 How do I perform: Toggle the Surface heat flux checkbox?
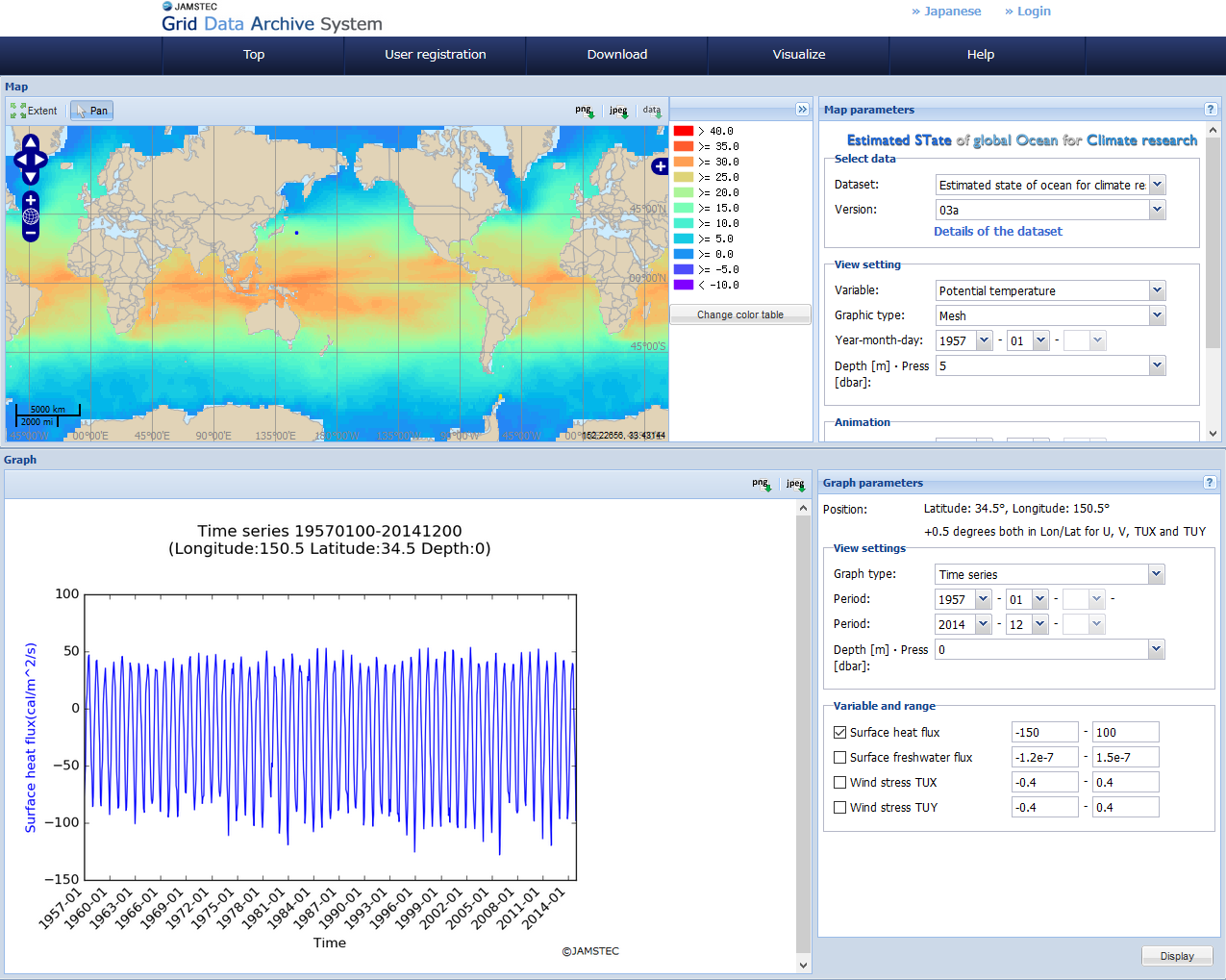coord(840,733)
